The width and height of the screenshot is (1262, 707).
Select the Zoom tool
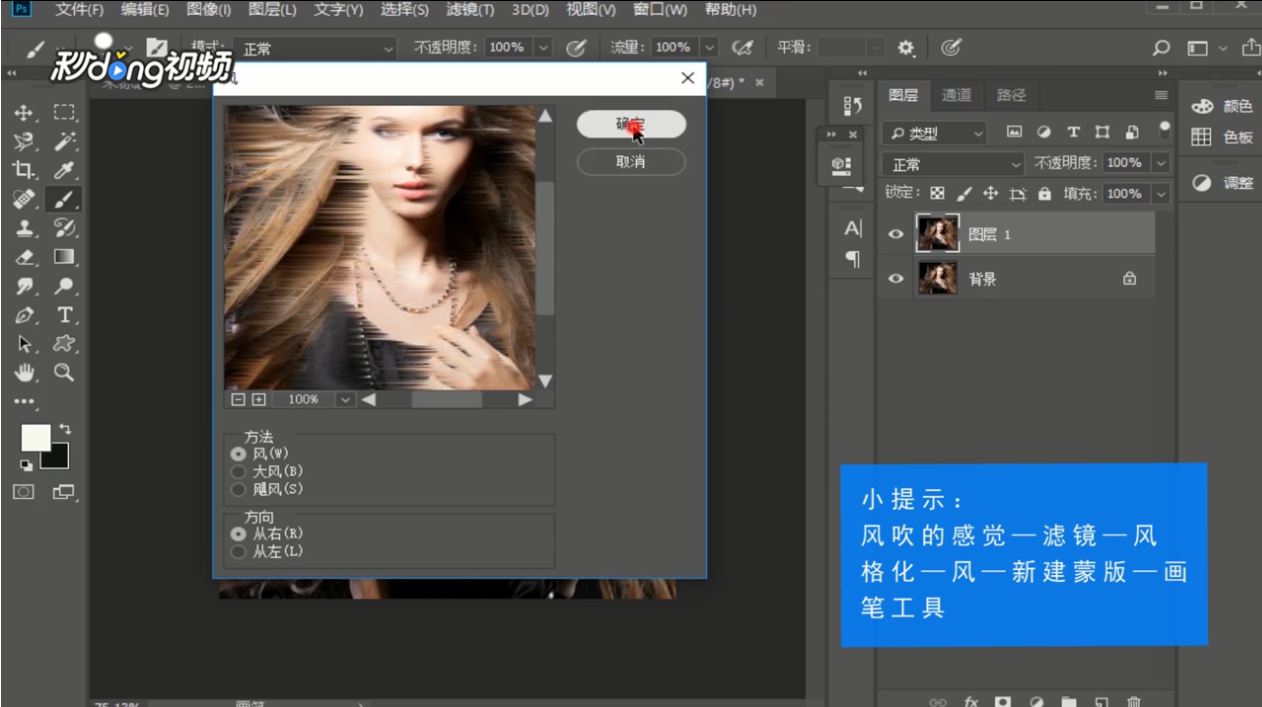pyautogui.click(x=65, y=373)
